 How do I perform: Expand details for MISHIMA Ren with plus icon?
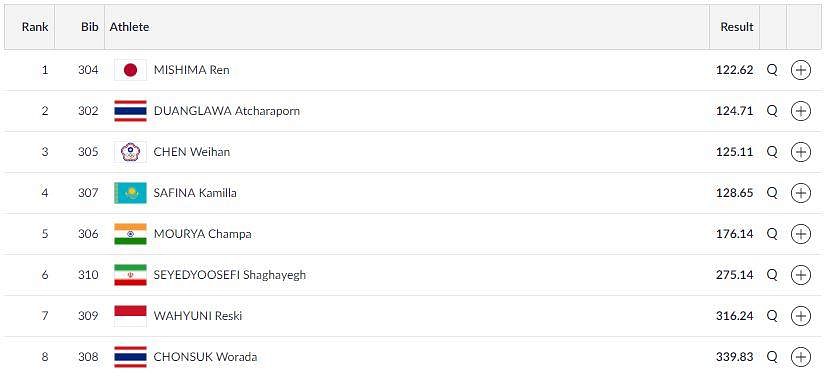point(801,70)
